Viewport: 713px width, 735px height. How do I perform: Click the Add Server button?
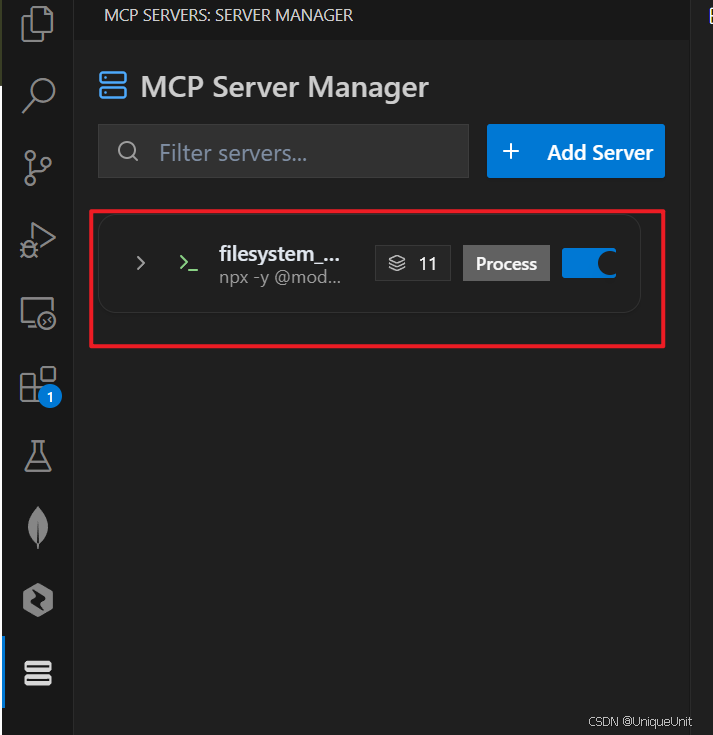pos(576,151)
